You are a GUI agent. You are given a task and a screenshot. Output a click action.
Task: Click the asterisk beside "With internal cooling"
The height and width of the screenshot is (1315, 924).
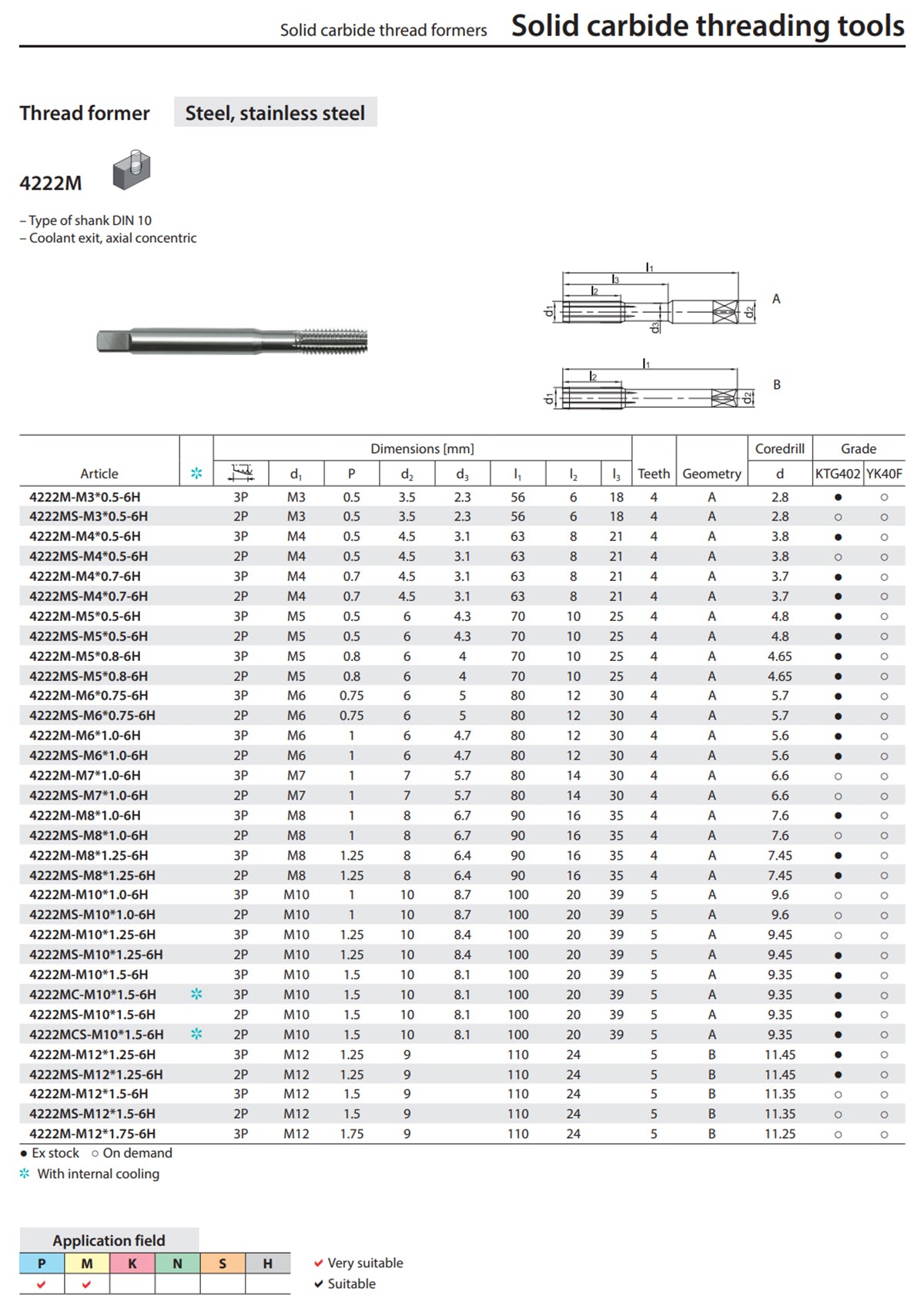click(x=25, y=1174)
